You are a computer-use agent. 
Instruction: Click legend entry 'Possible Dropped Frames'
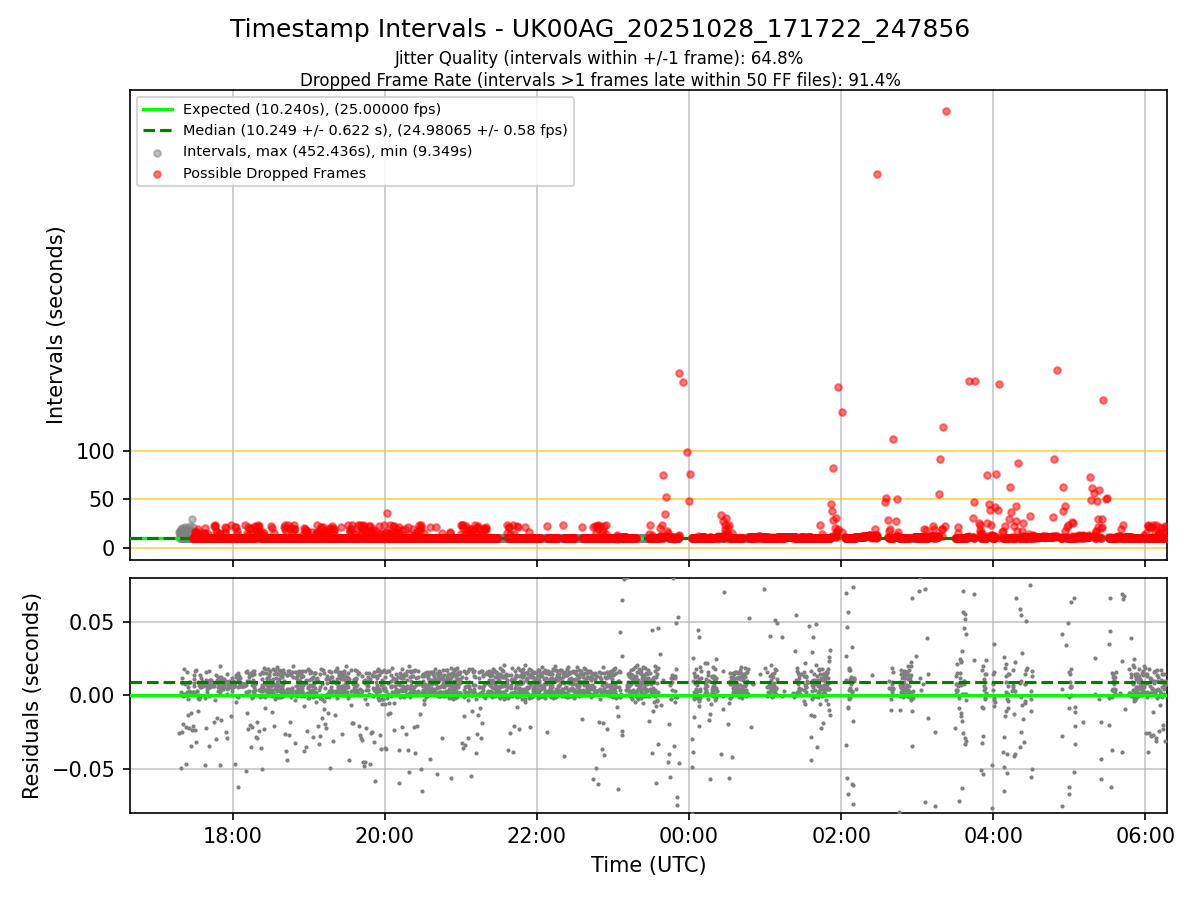(274, 173)
